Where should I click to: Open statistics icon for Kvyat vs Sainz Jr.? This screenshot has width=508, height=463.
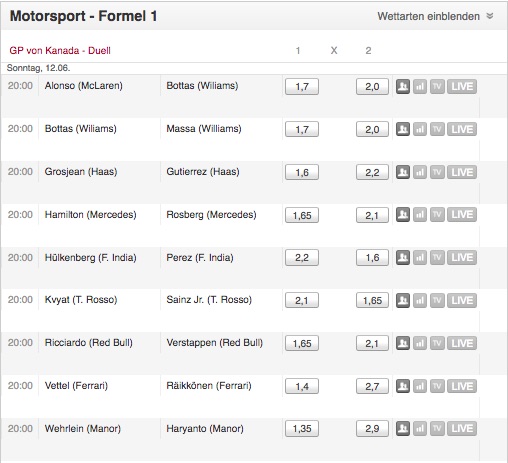click(x=420, y=300)
